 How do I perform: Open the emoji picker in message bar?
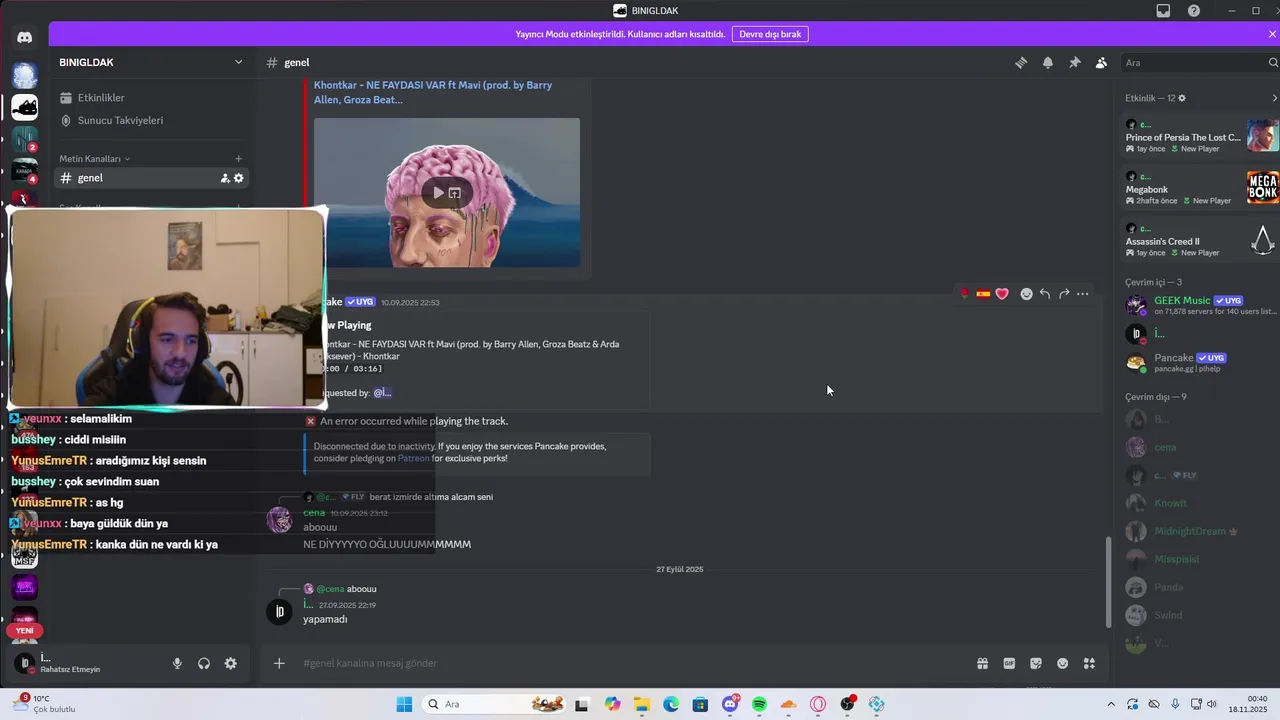click(x=1063, y=663)
